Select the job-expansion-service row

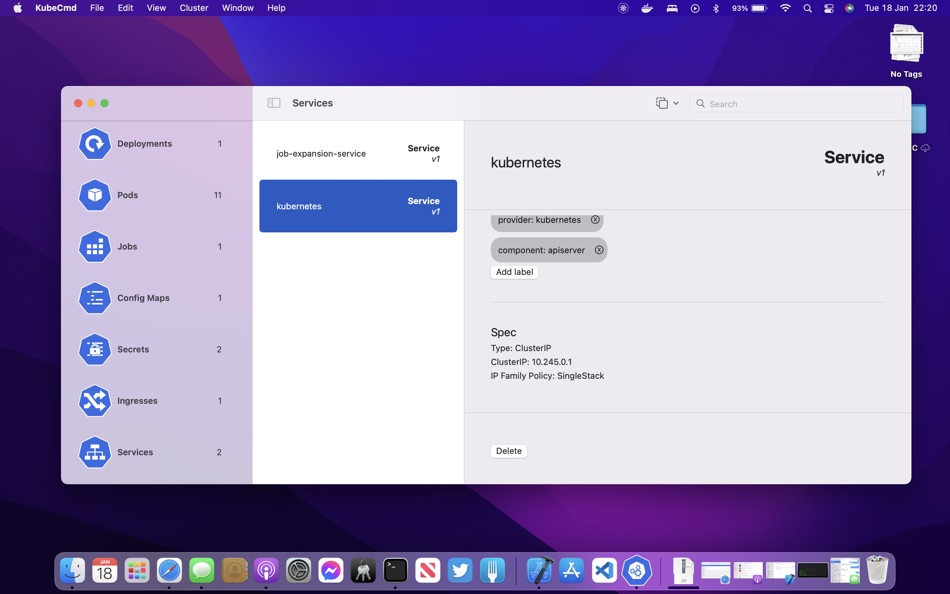tap(358, 153)
